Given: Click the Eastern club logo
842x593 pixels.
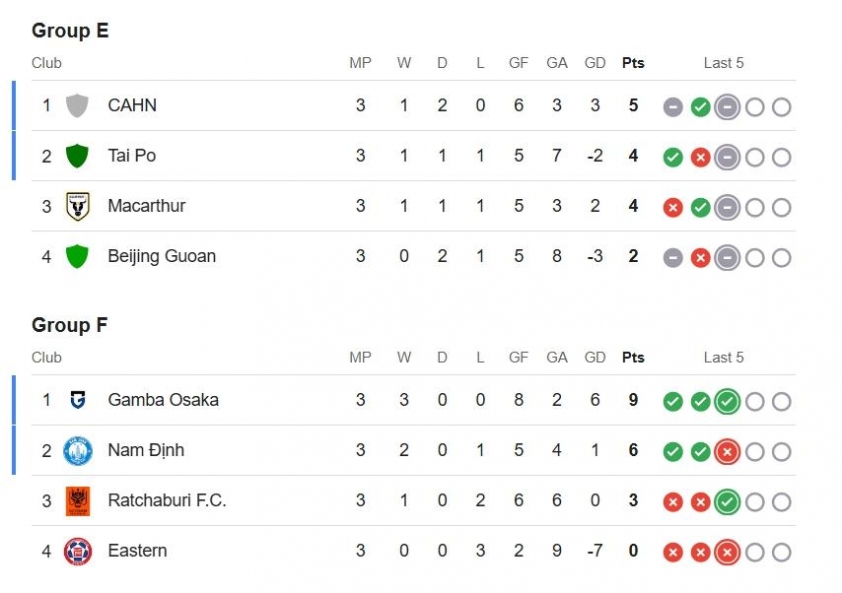Looking at the screenshot, I should point(77,551).
